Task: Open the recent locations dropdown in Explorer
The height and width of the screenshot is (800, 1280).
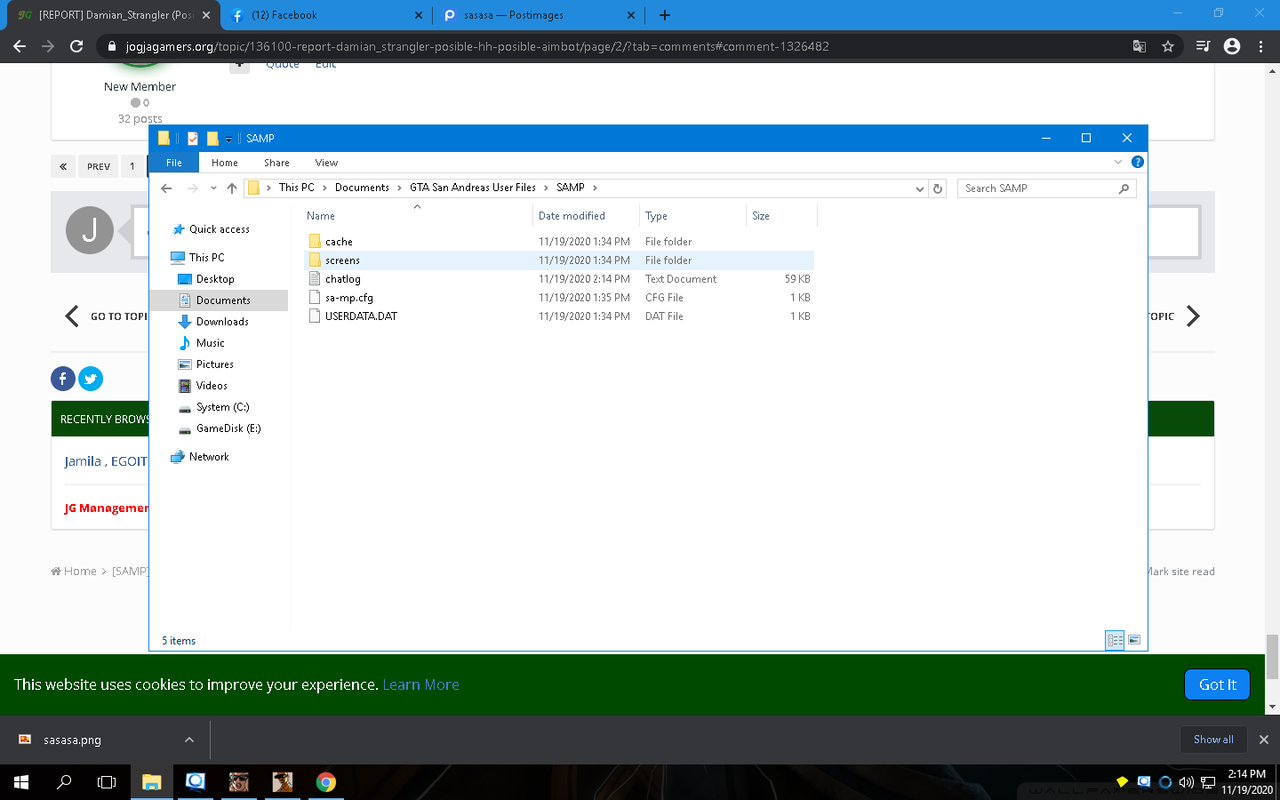Action: pyautogui.click(x=213, y=188)
